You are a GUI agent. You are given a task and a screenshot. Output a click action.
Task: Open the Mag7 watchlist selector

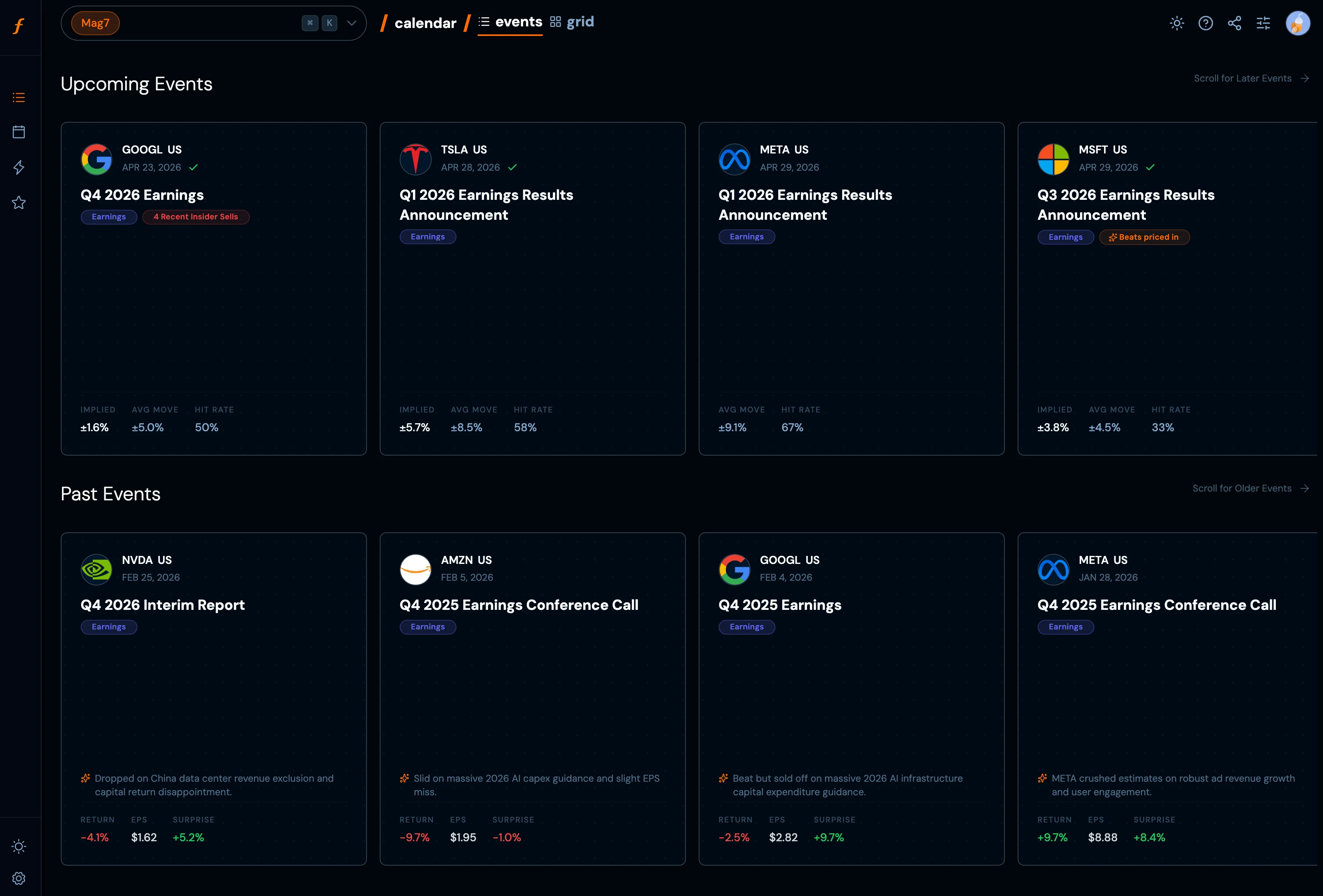click(x=95, y=23)
